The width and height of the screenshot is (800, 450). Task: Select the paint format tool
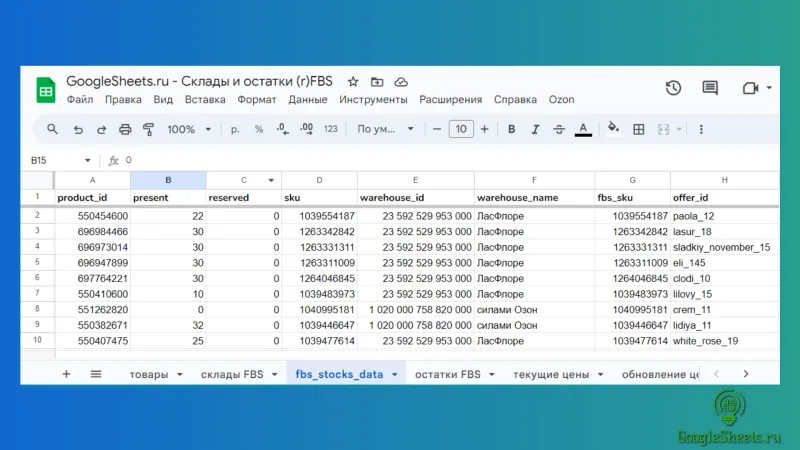point(149,129)
